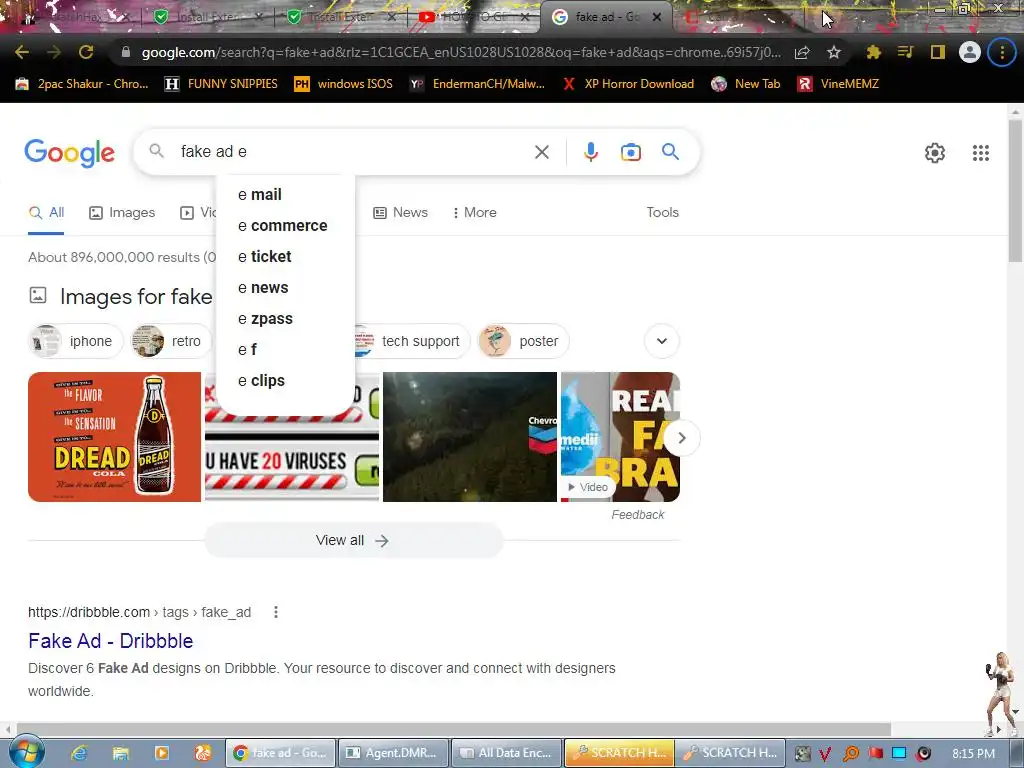Toggle the Chrome side panel icon

[938, 52]
